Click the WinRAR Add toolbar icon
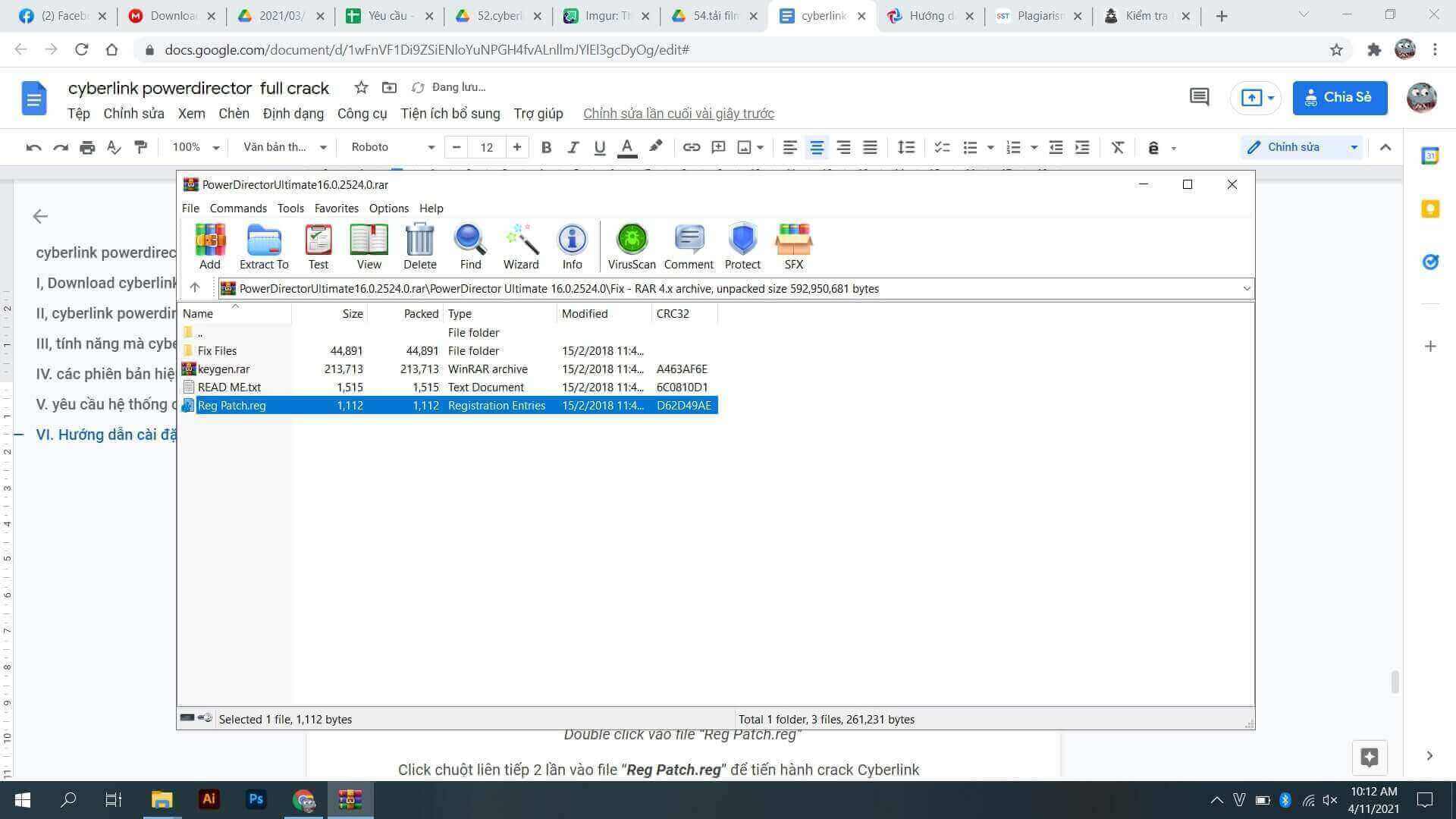 point(210,246)
